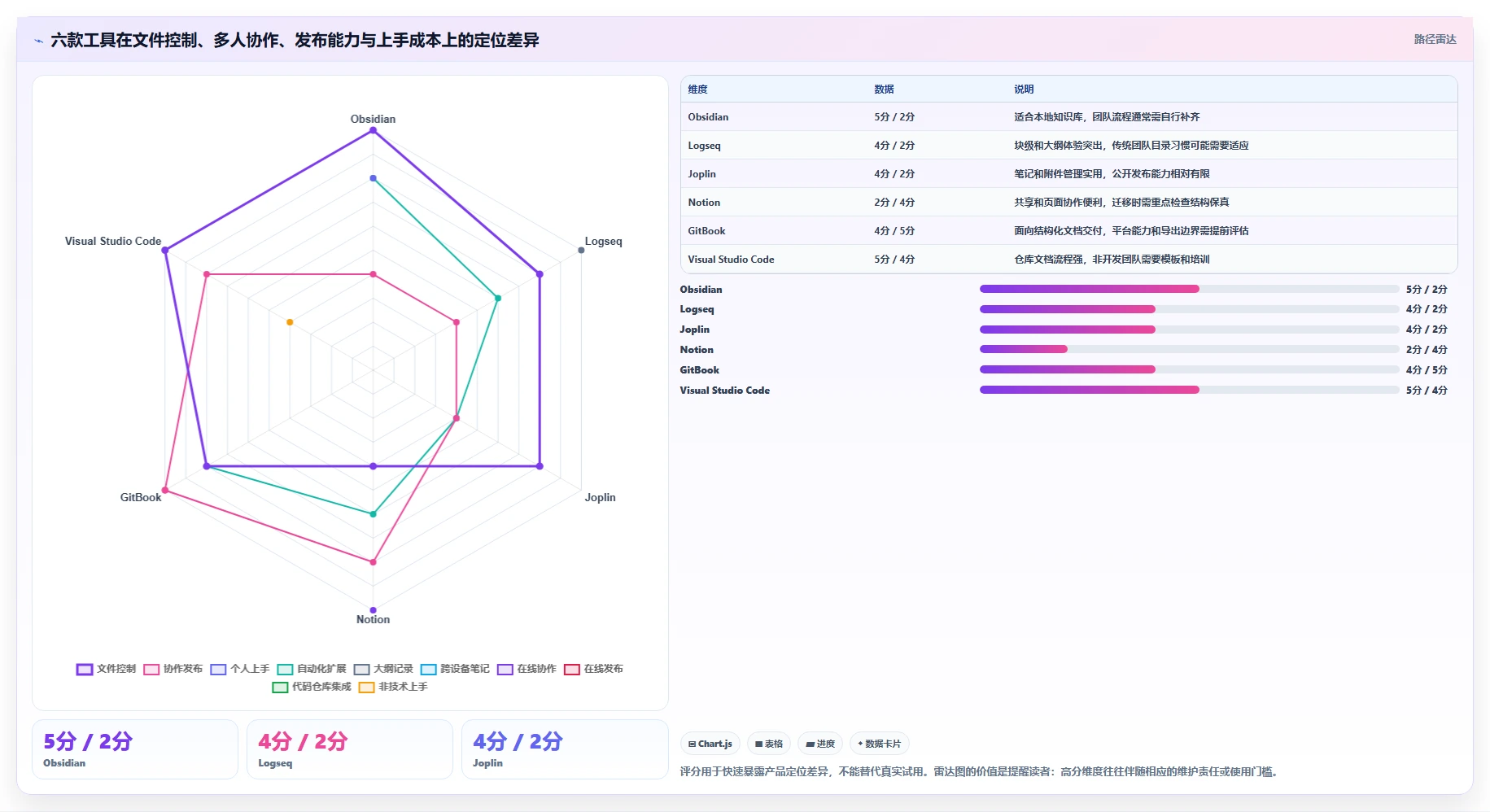Toggle the 个人上手 legend swatch
The height and width of the screenshot is (812, 1490).
pyautogui.click(x=218, y=669)
